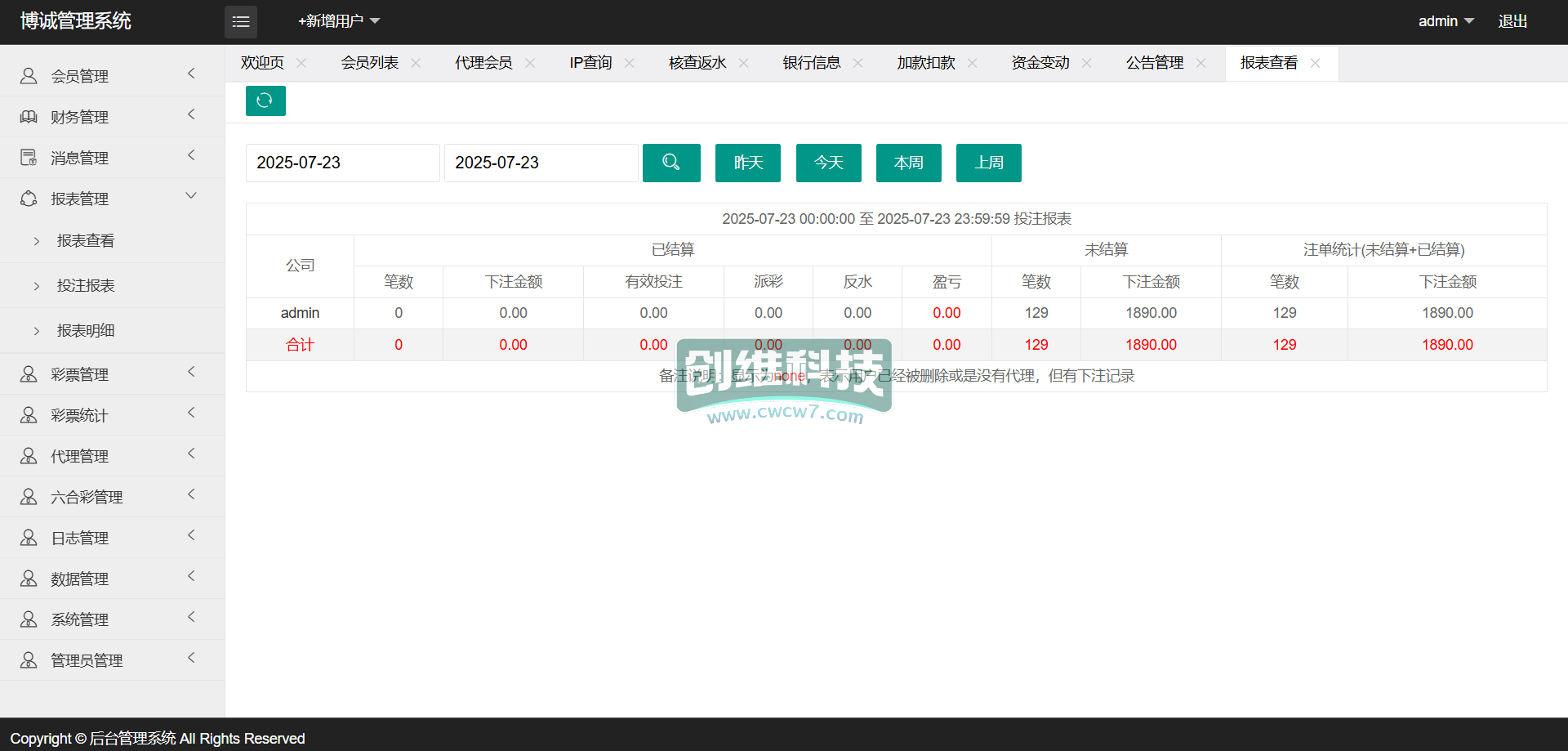The image size is (1568, 751).
Task: Click the end date input field
Action: (541, 163)
